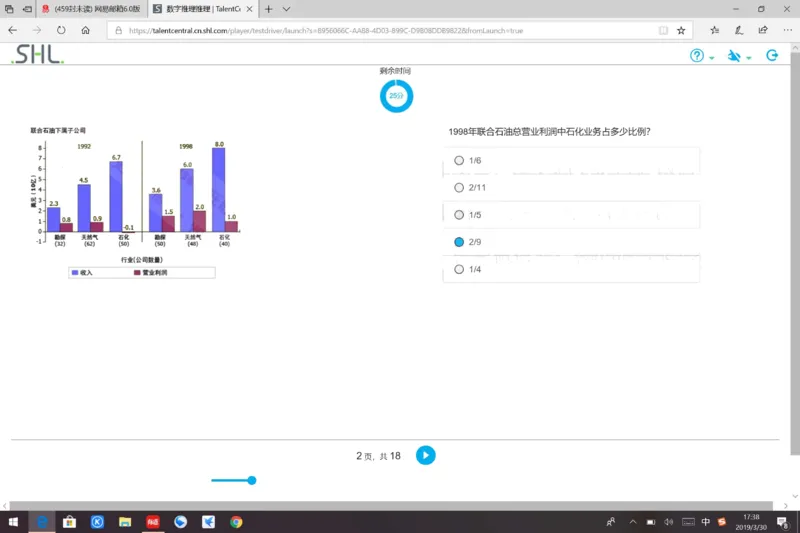
Task: Click the test progress slider handle
Action: point(252,480)
